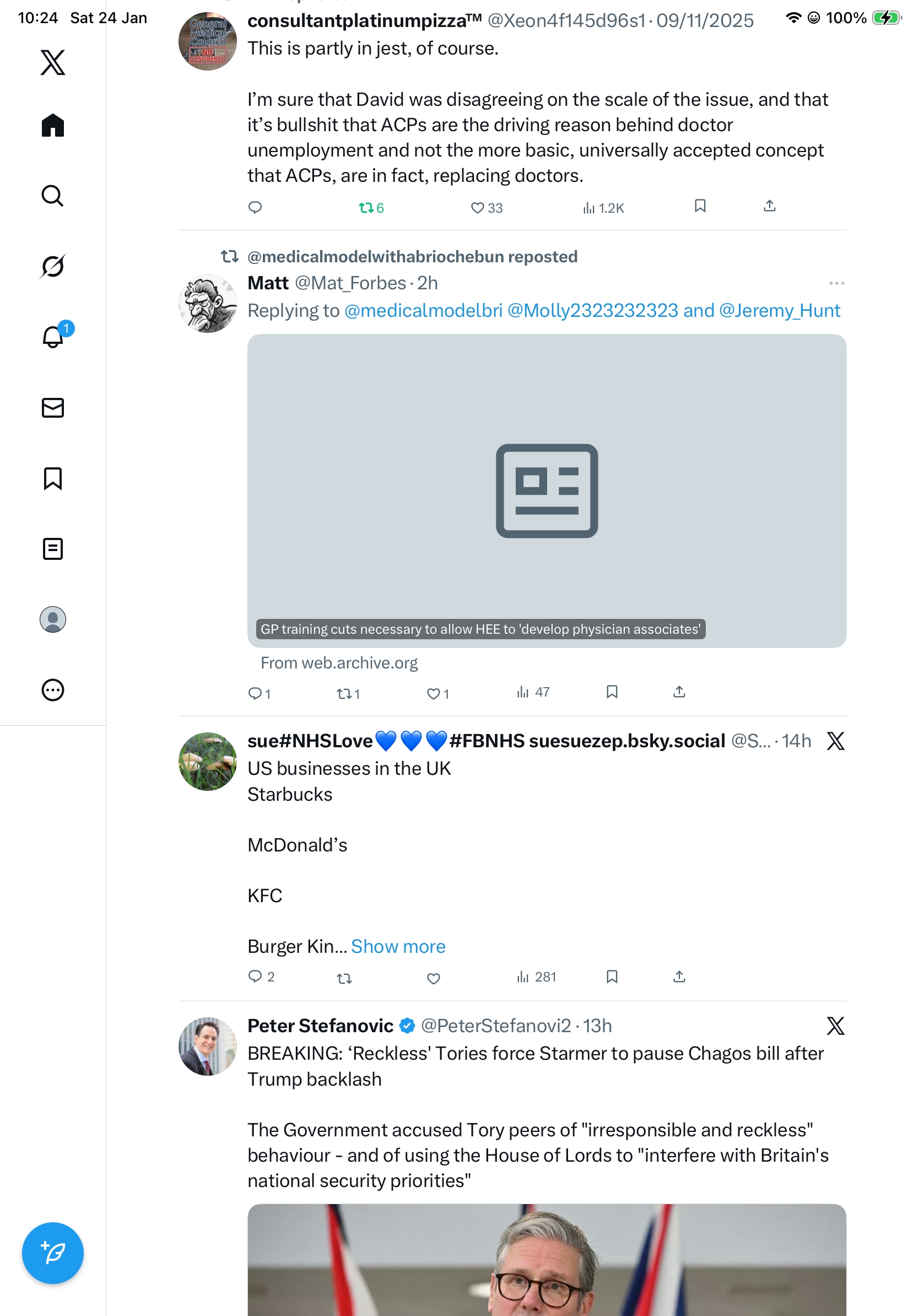Open the Search page via the magnifier icon
Viewport: 919px width, 1316px height.
pos(53,196)
